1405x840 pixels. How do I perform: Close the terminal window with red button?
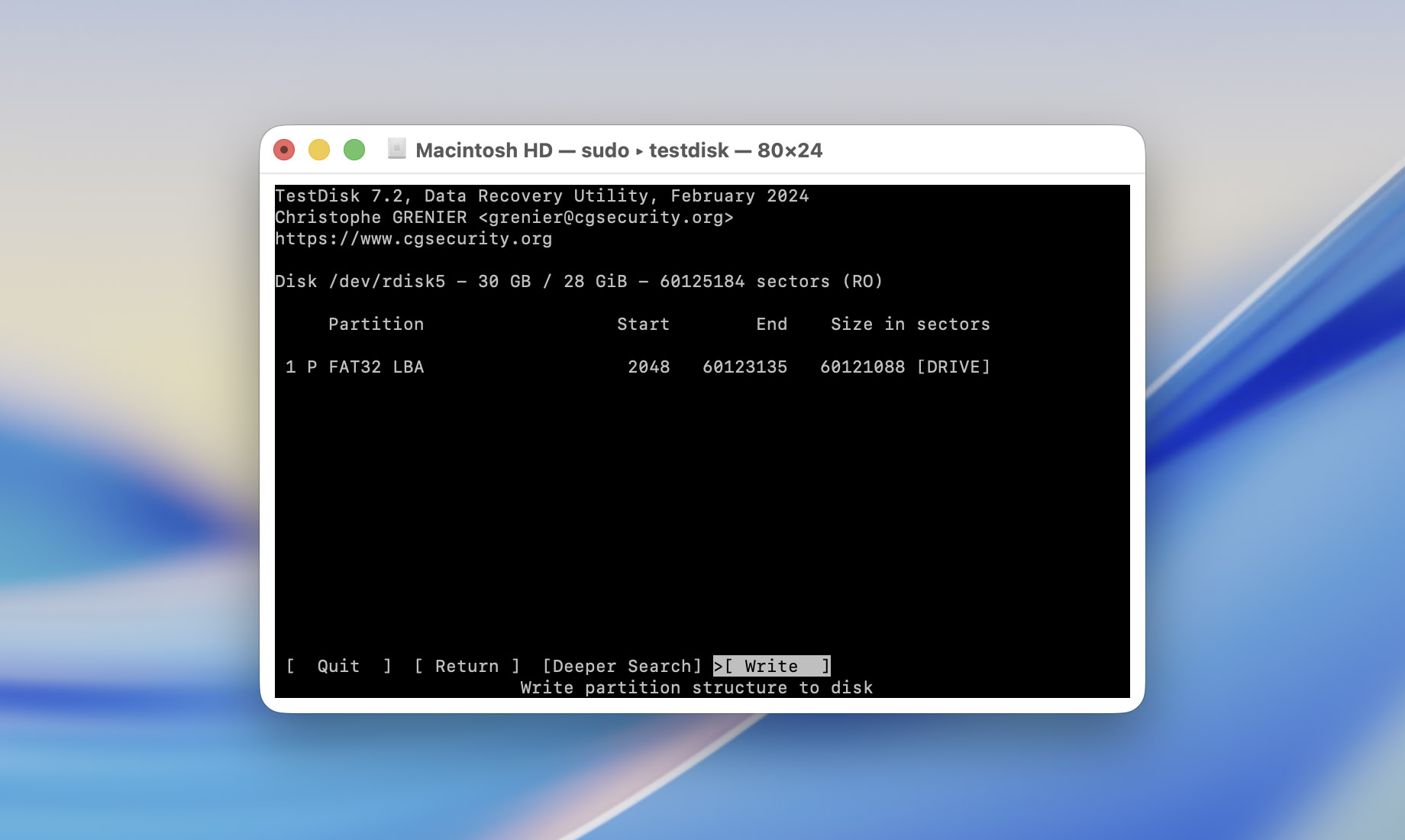[284, 150]
